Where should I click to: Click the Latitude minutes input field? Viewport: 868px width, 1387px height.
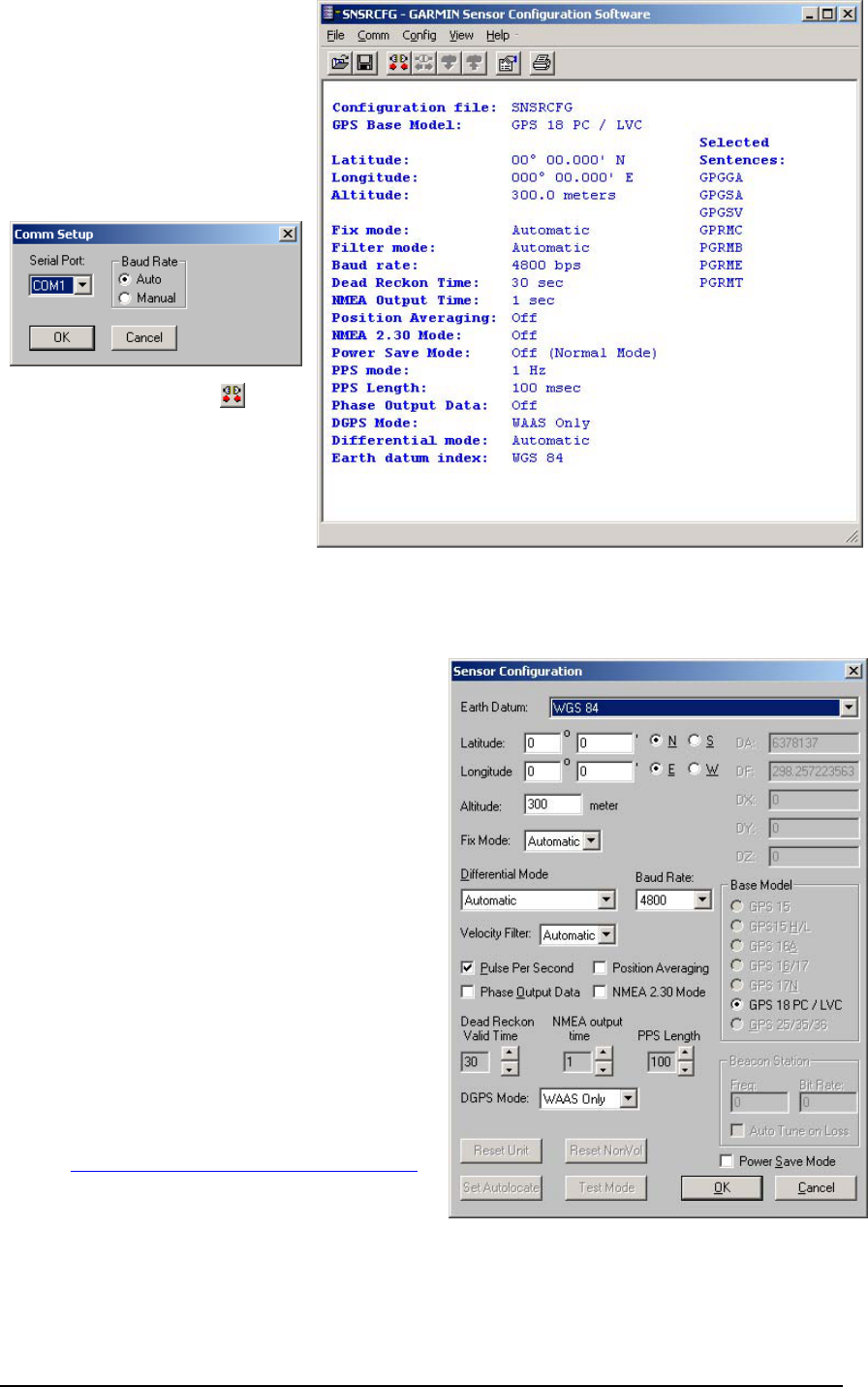[x=605, y=743]
